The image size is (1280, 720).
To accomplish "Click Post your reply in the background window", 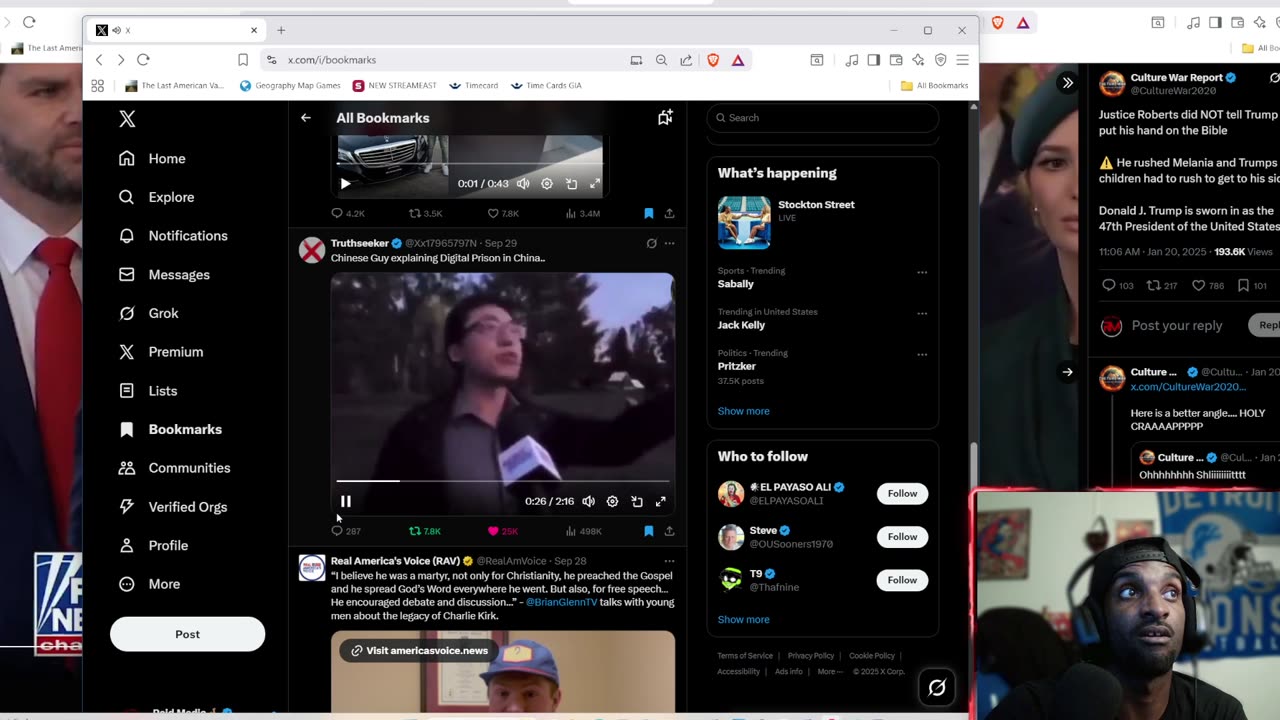I will click(1177, 326).
